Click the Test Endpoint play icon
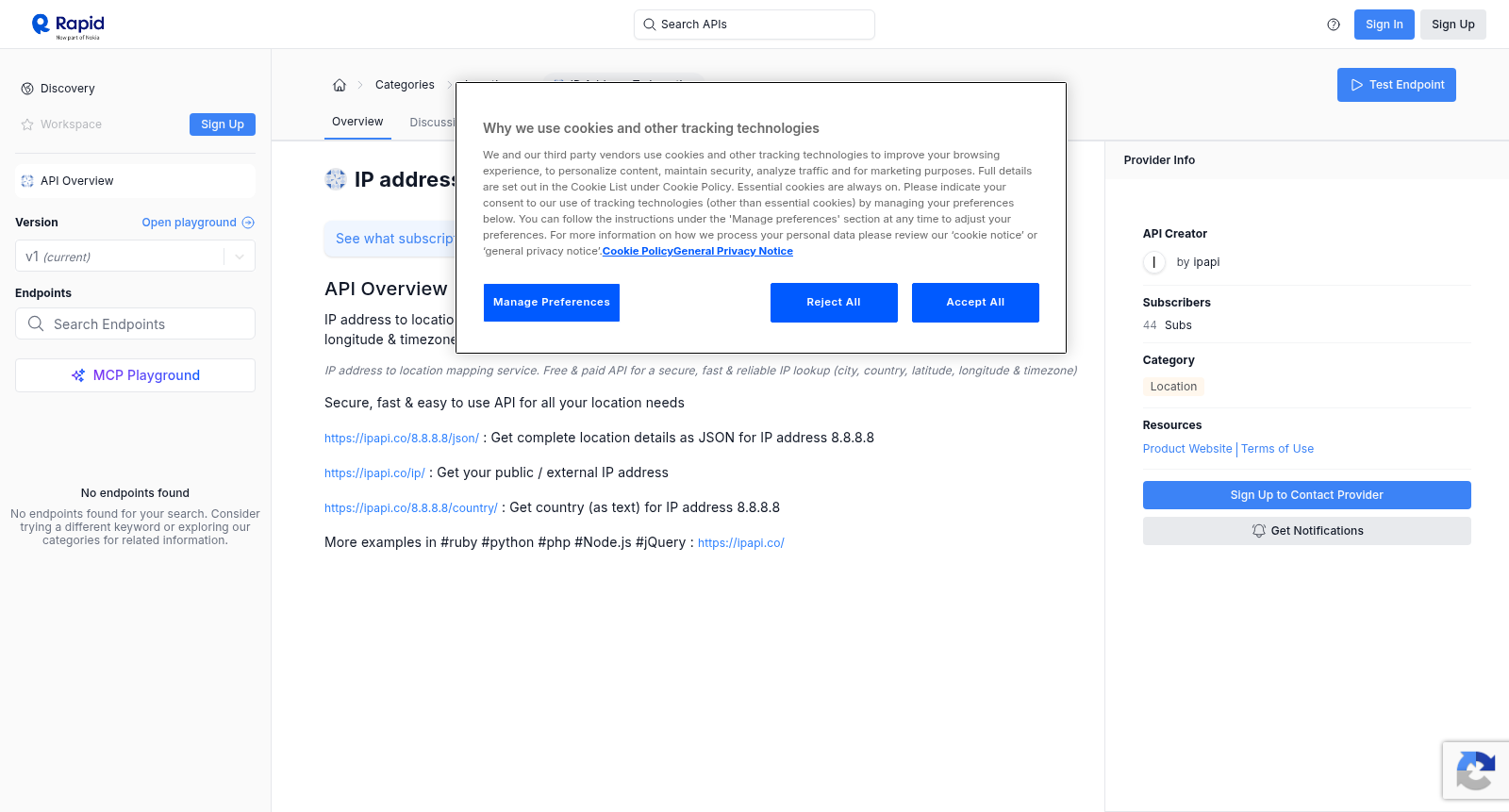 1357,85
